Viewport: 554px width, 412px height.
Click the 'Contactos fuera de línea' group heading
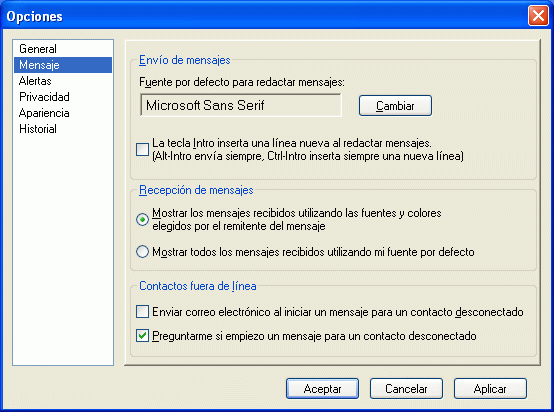(198, 286)
